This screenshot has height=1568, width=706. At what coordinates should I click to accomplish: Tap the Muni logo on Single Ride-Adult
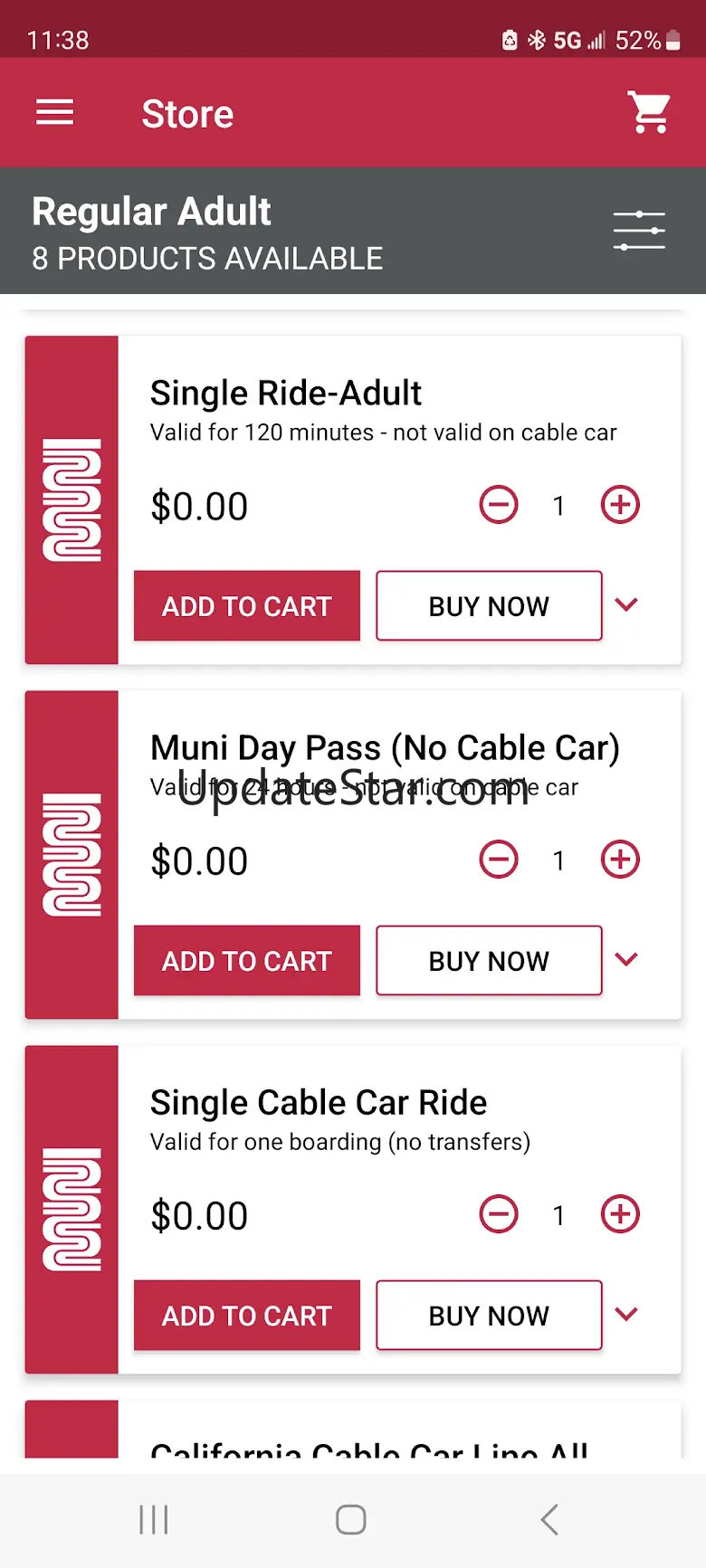click(x=72, y=500)
